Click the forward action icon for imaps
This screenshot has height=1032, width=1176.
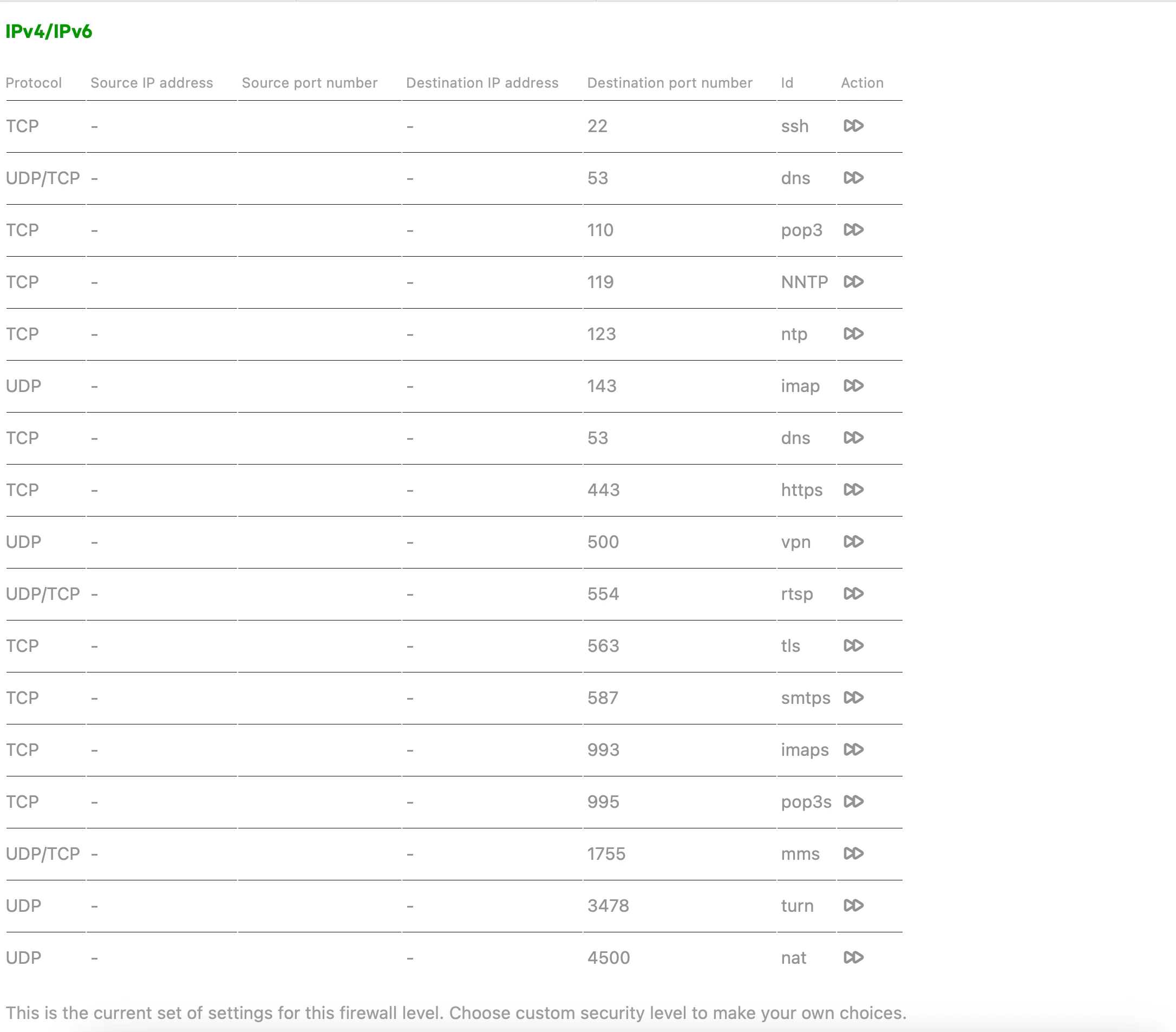tap(853, 749)
